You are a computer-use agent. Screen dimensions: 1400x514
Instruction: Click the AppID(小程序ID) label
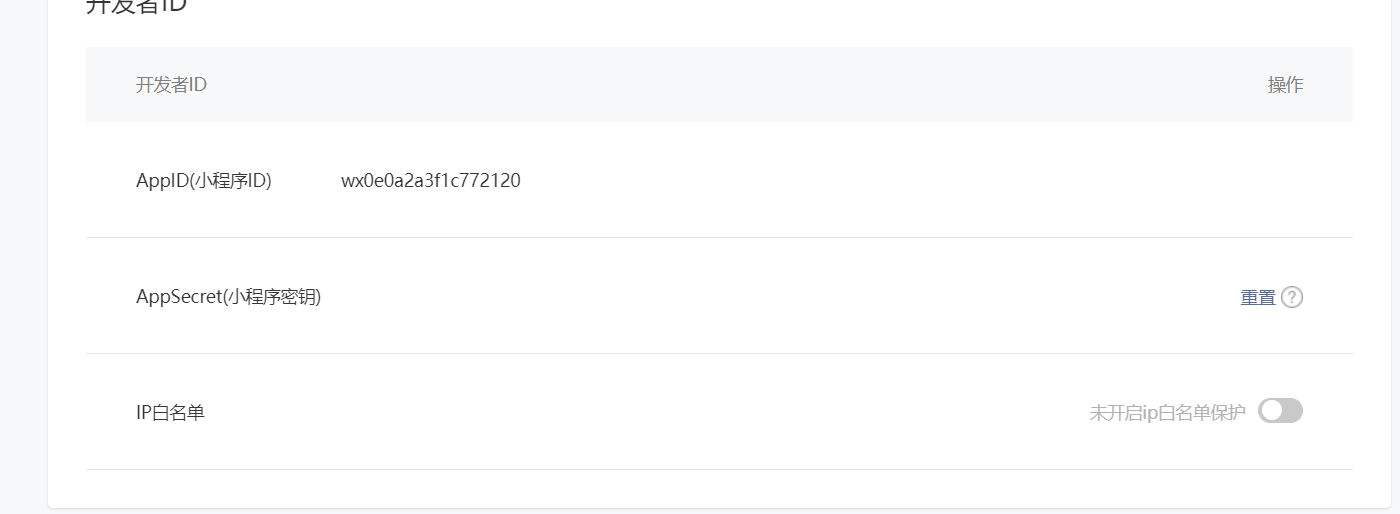[x=204, y=181]
